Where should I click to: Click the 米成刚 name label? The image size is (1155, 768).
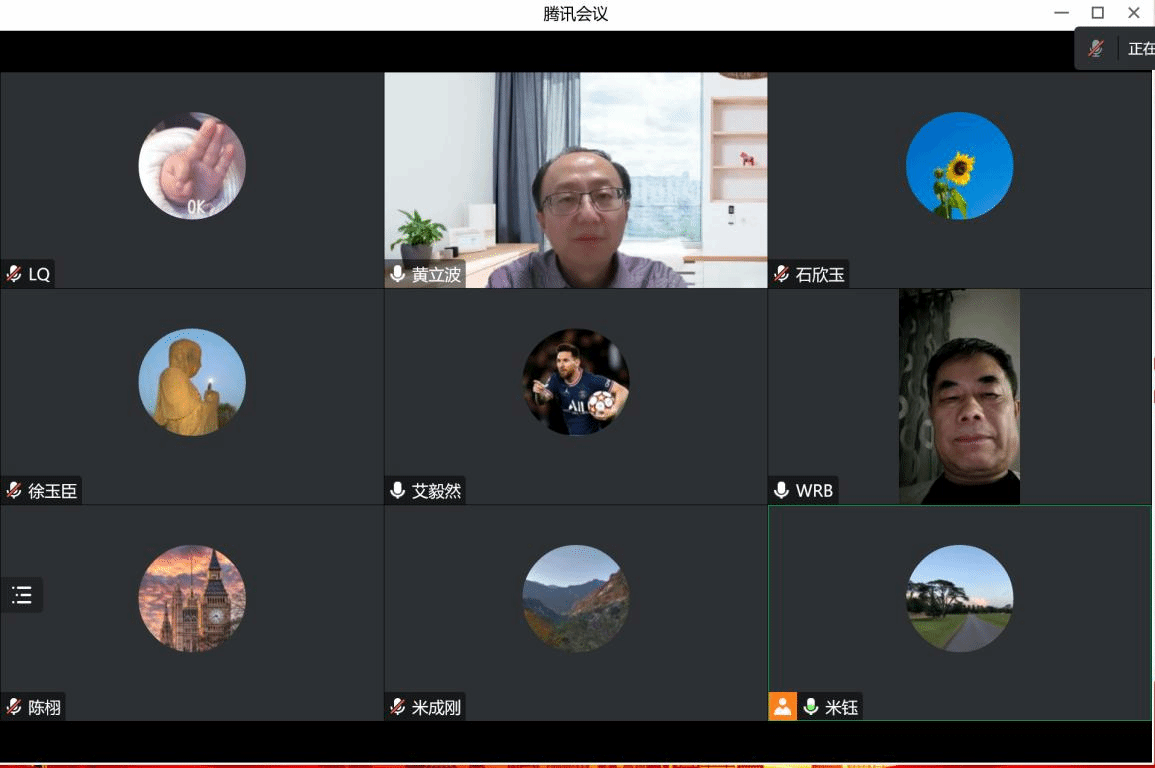(x=436, y=708)
